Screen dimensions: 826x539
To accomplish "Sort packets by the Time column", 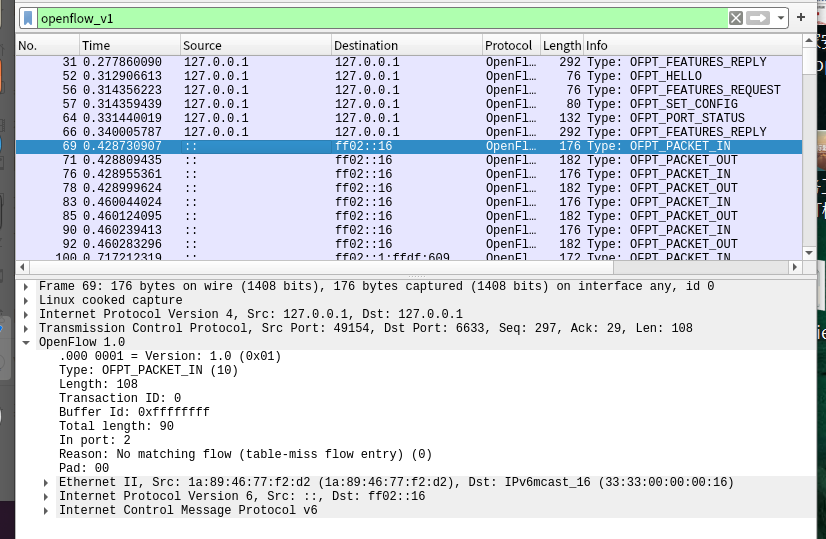I will [x=130, y=46].
